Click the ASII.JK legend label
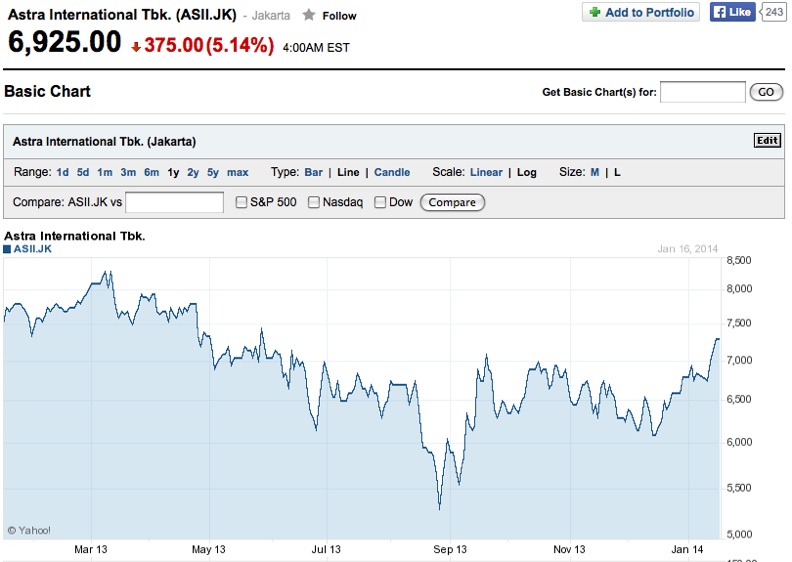 coord(33,249)
